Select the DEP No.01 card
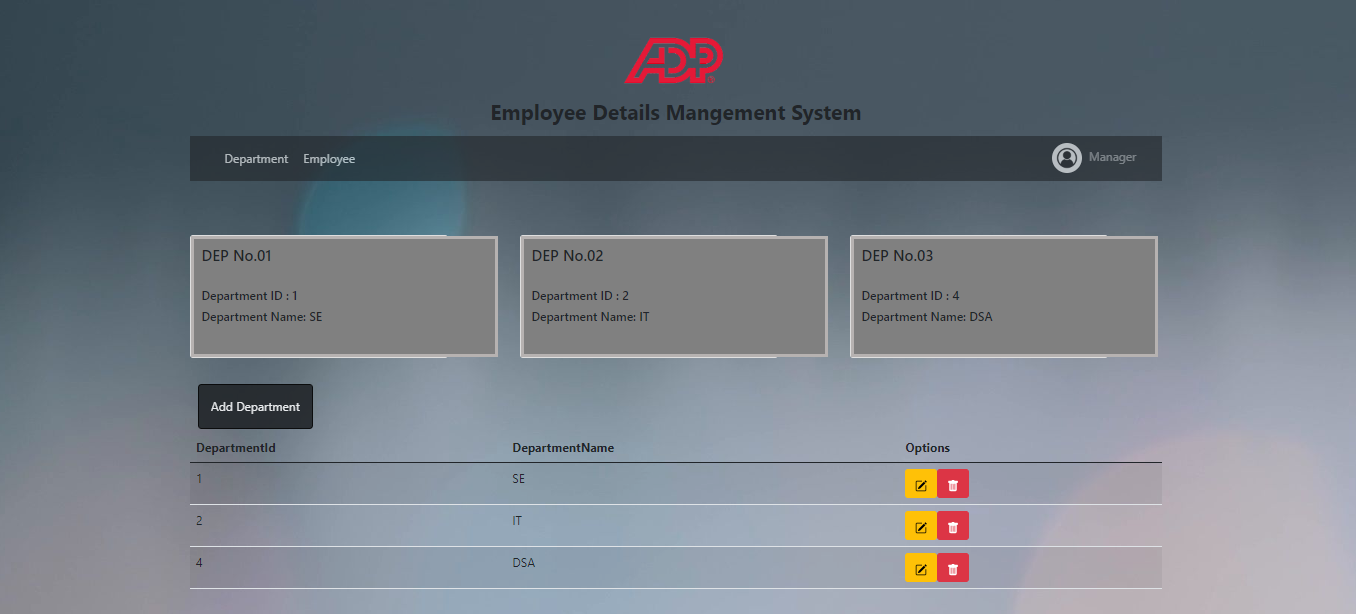The height and width of the screenshot is (614, 1356). point(343,296)
